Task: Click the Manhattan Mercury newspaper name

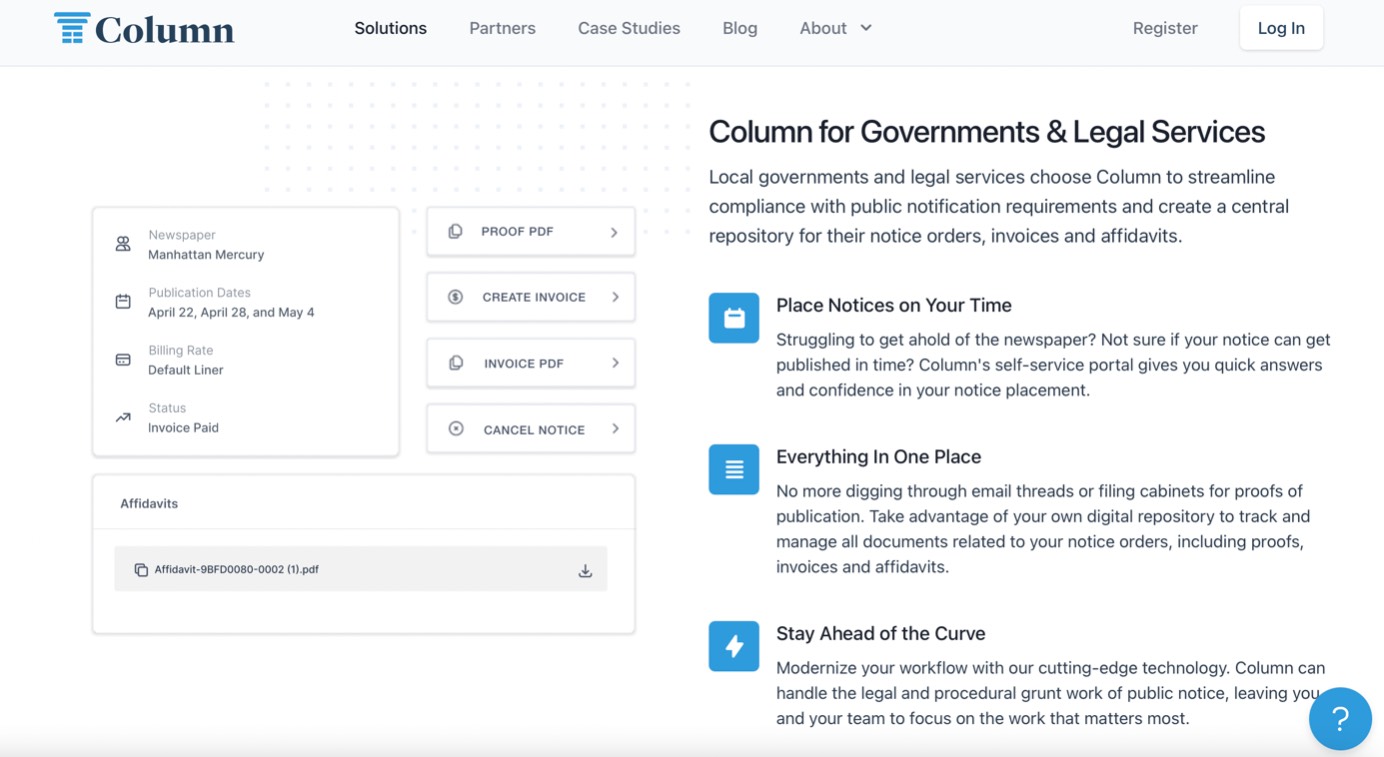Action: point(206,255)
